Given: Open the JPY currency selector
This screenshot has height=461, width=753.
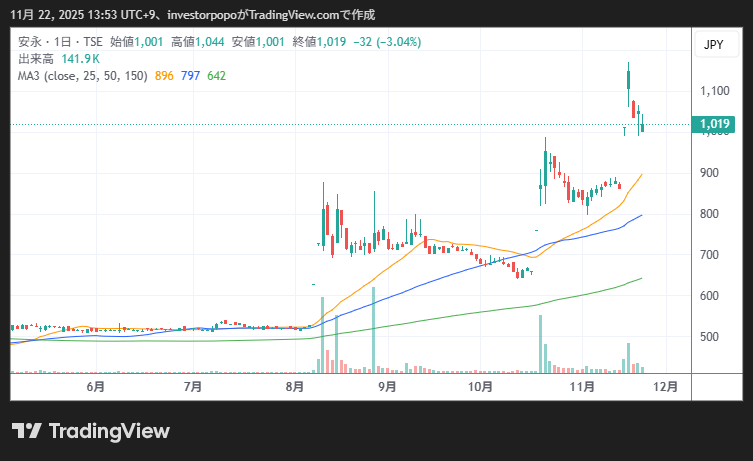Looking at the screenshot, I should (x=713, y=45).
